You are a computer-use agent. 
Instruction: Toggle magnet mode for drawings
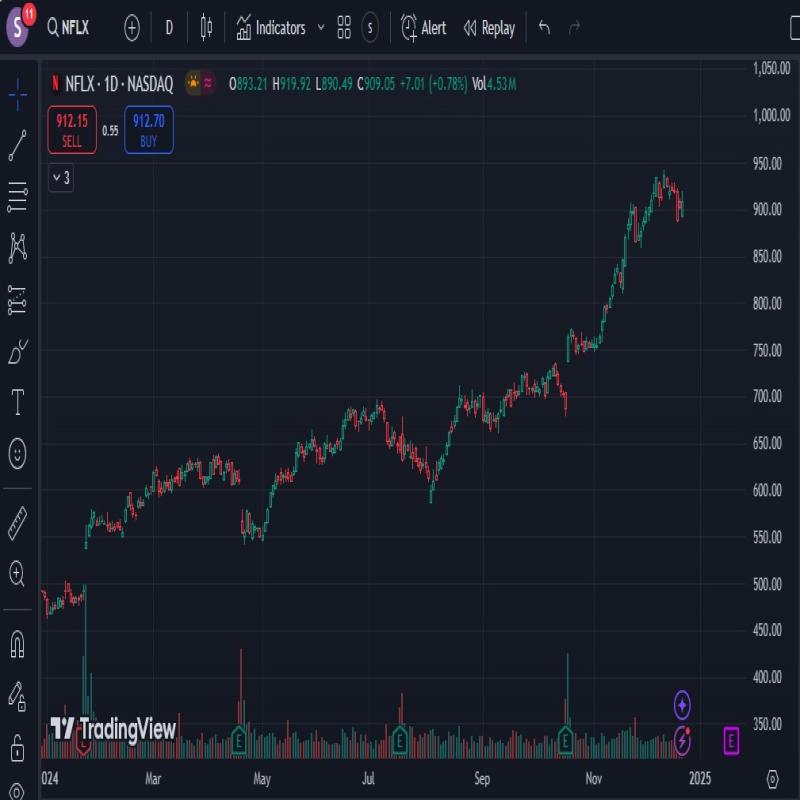[x=17, y=643]
